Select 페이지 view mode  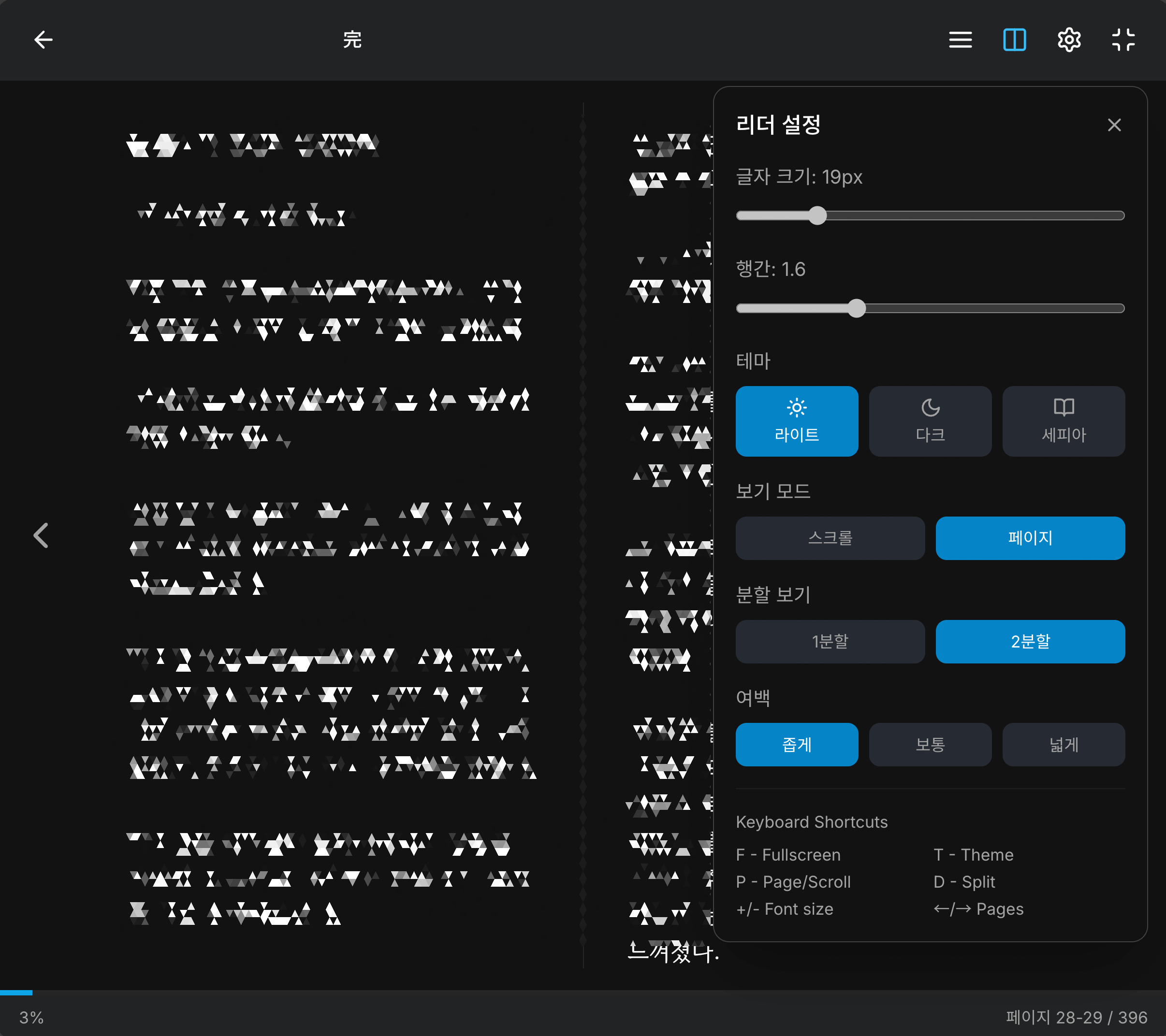pyautogui.click(x=1030, y=538)
